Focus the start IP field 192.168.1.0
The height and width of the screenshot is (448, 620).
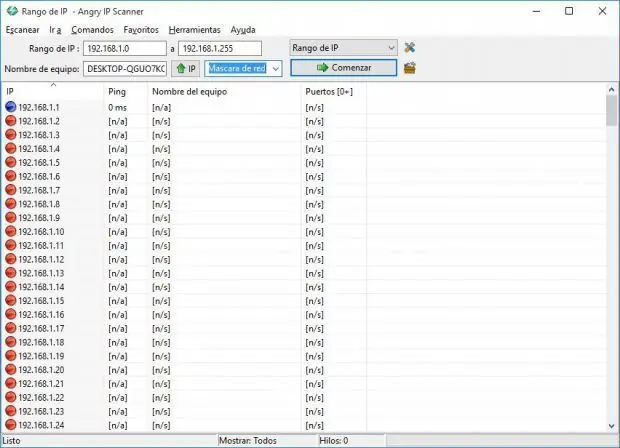125,49
